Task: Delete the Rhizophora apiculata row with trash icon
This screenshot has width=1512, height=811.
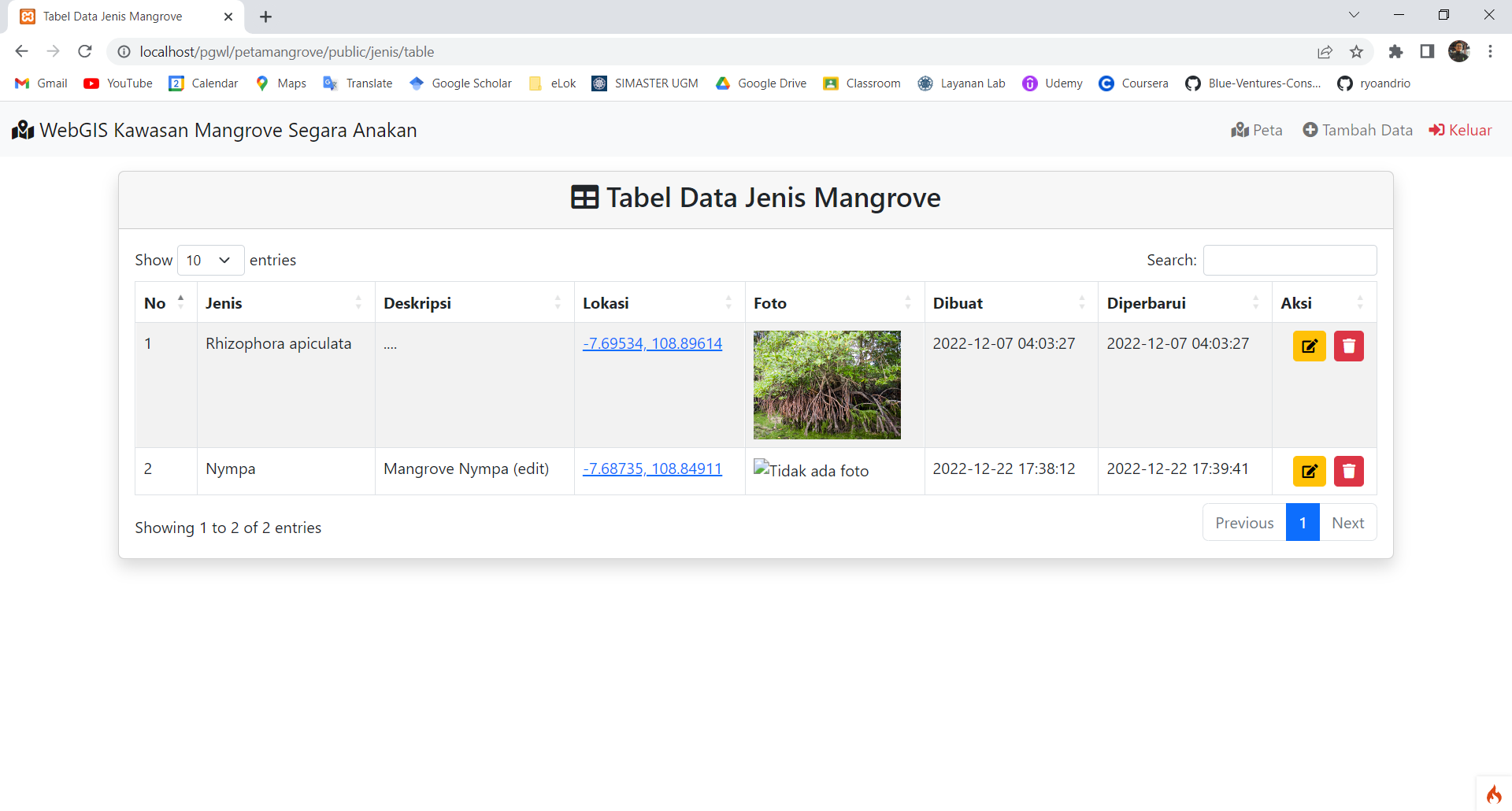Action: coord(1348,346)
